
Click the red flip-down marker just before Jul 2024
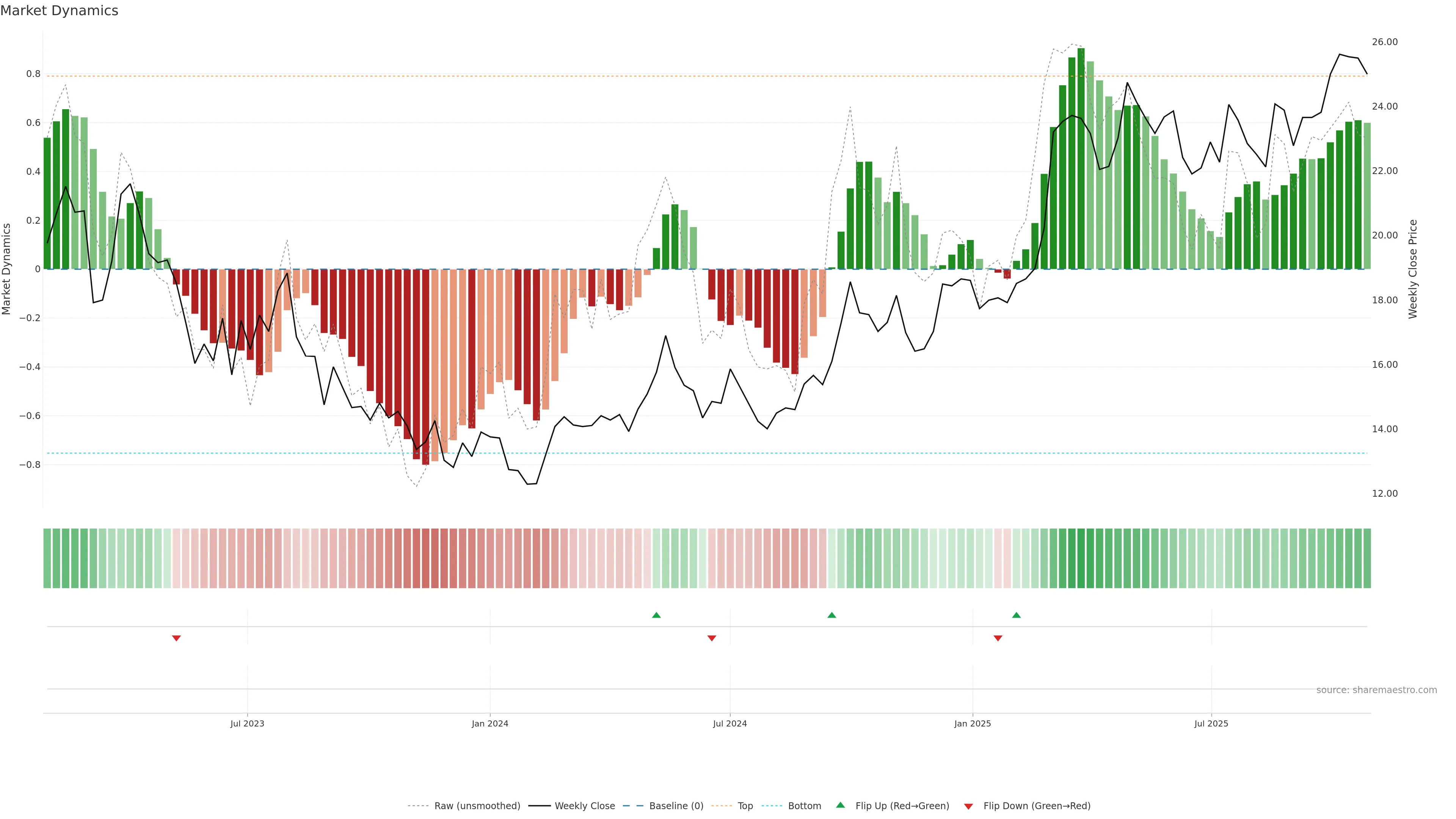tap(712, 638)
